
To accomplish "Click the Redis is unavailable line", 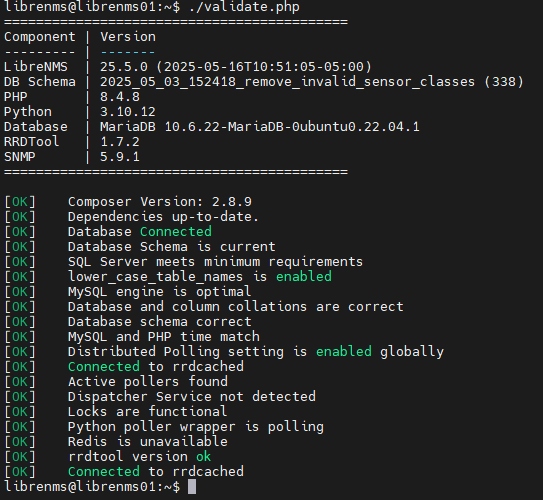I will [x=148, y=441].
